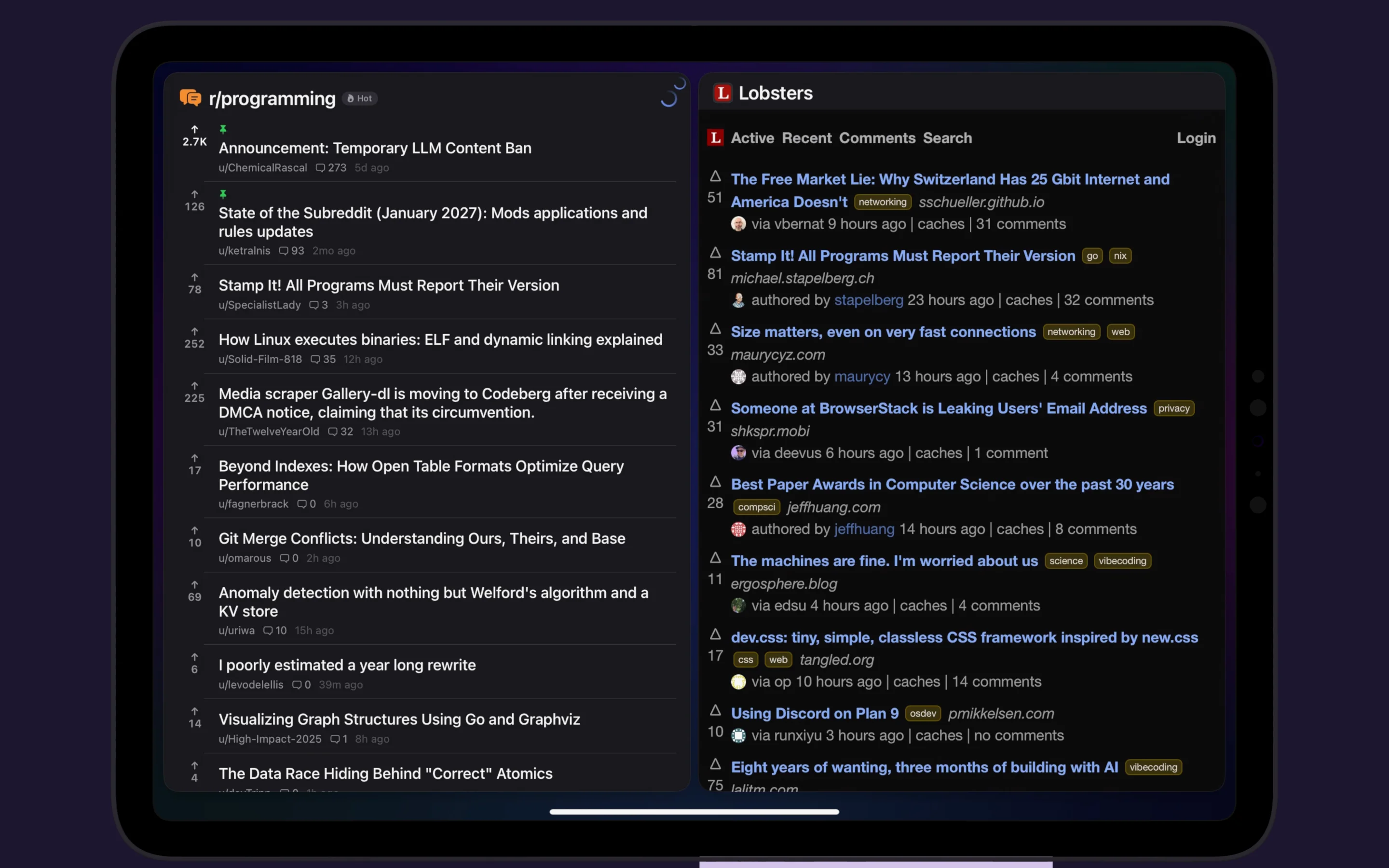Image resolution: width=1389 pixels, height=868 pixels.
Task: Select the go tag
Action: tap(1092, 256)
